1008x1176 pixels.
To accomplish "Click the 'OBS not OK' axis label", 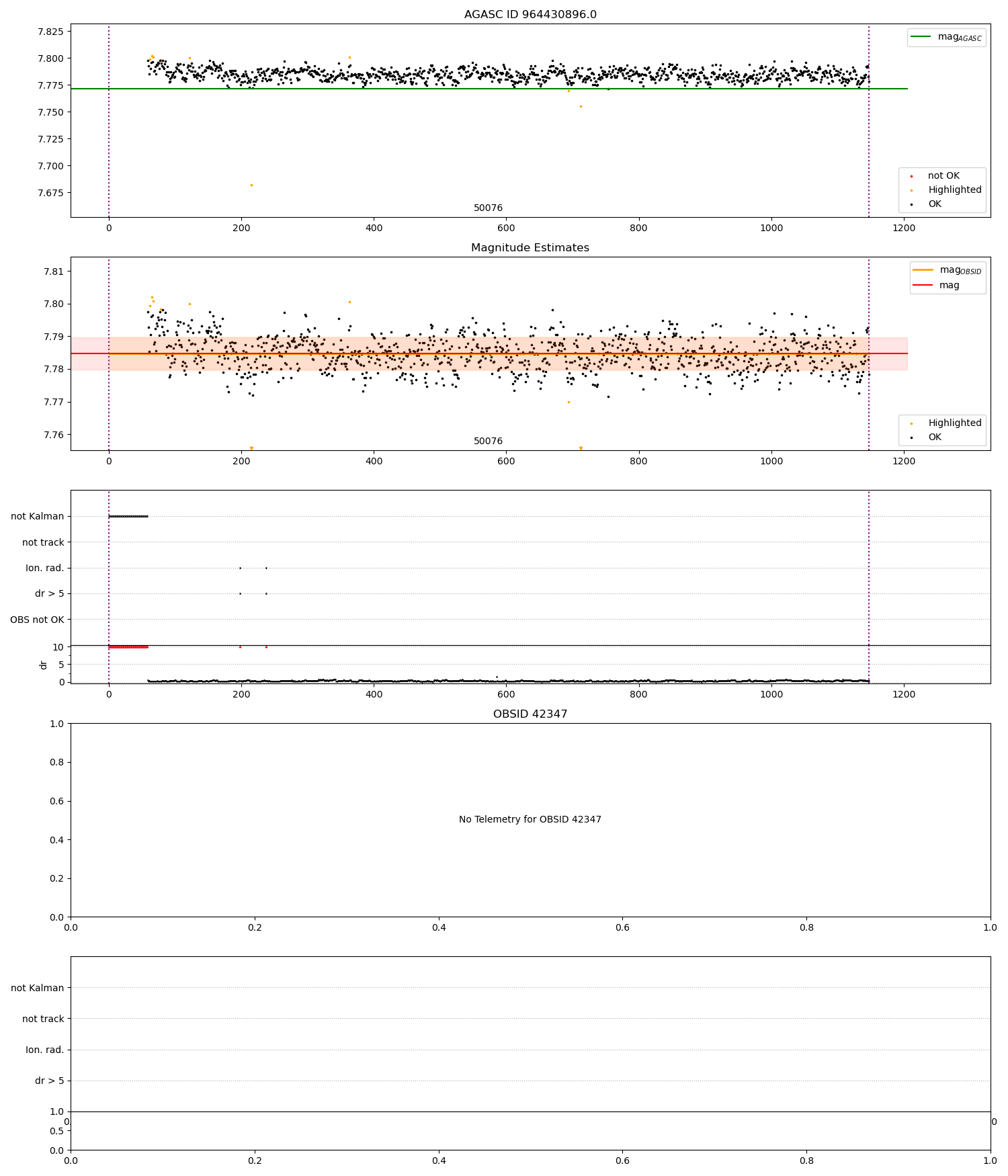I will coord(37,620).
